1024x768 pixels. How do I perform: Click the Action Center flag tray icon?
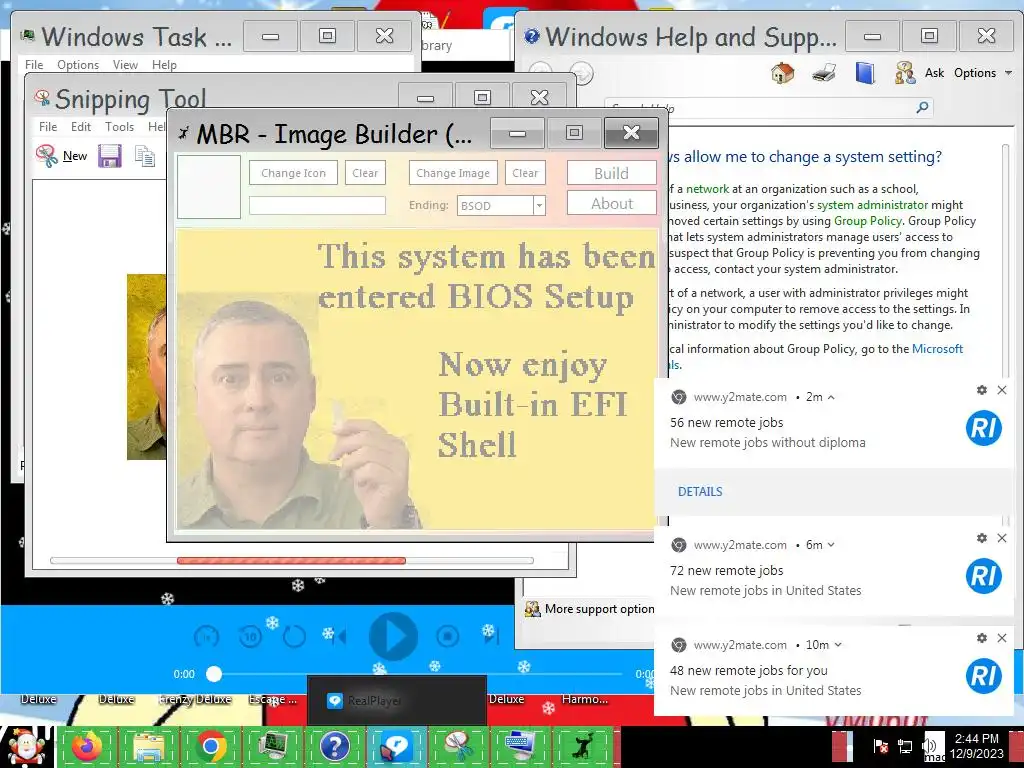[880, 746]
